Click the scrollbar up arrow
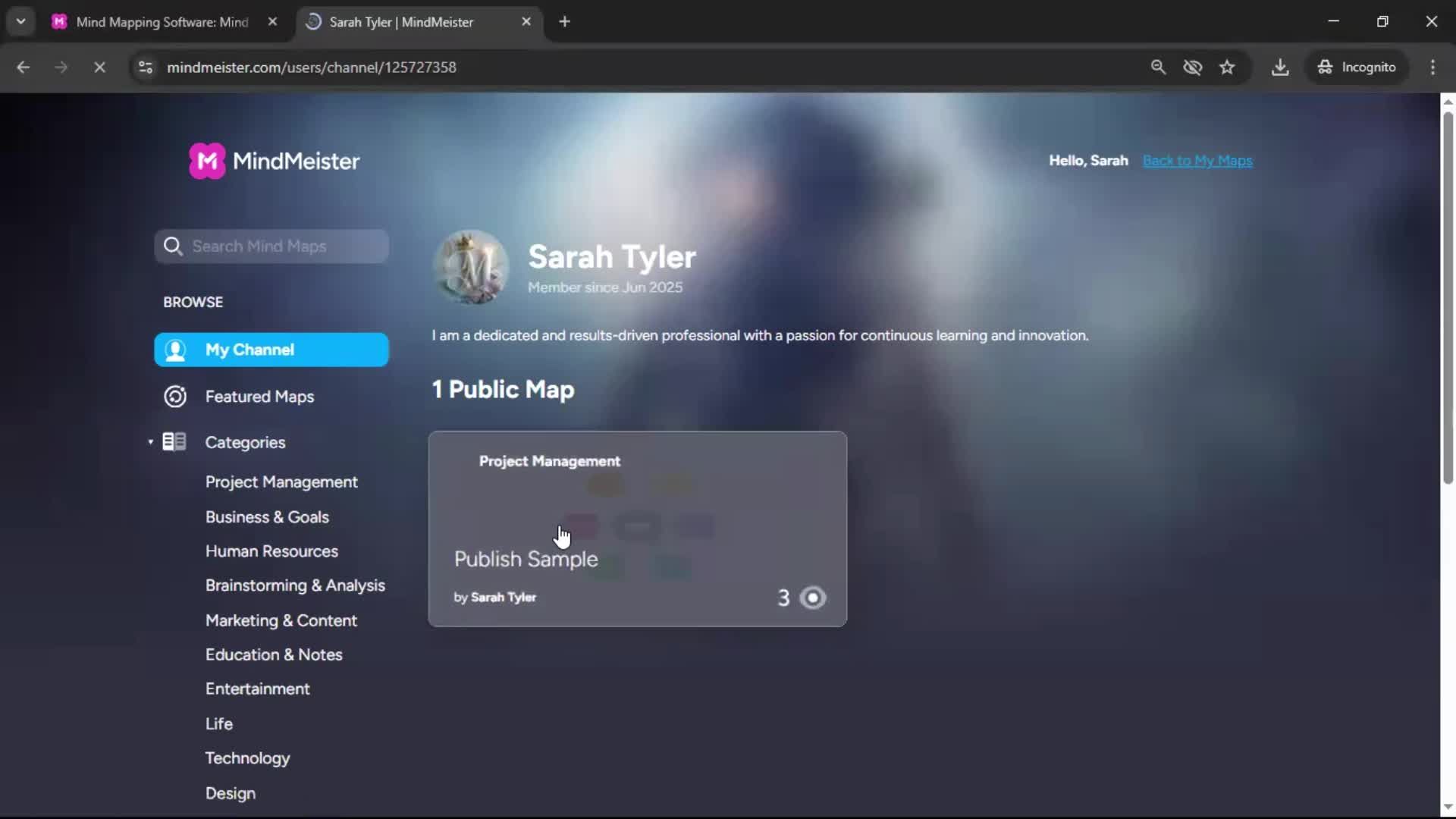The image size is (1456, 819). click(1448, 101)
